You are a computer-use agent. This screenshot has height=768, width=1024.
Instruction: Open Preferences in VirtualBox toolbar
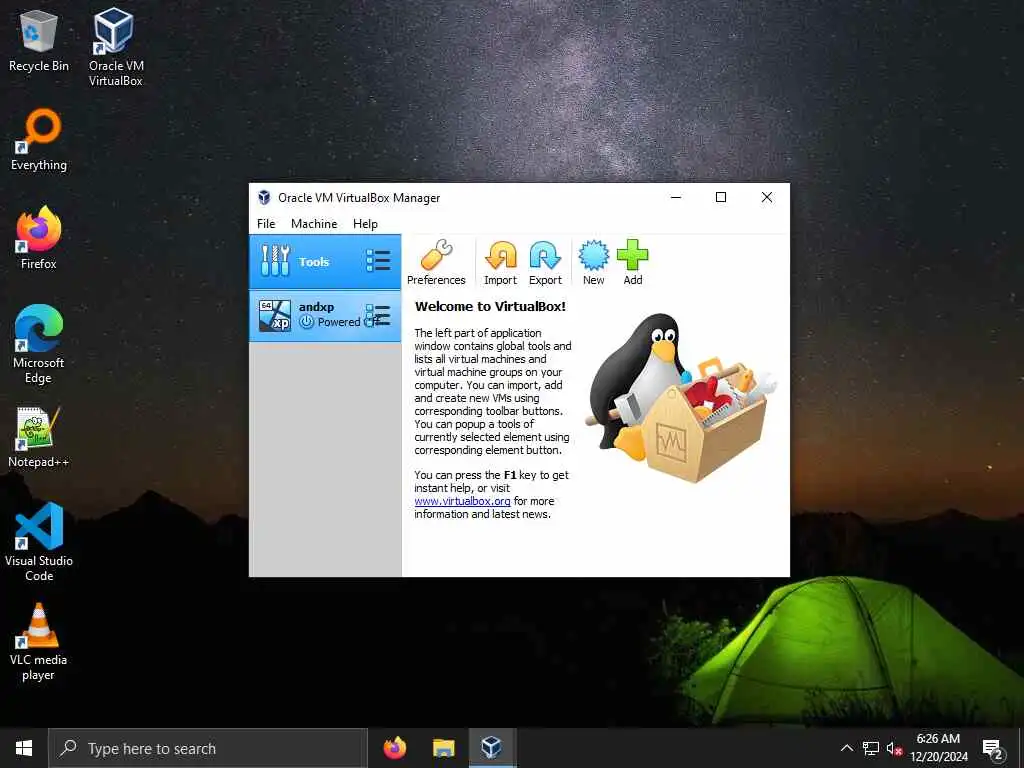[x=436, y=263]
